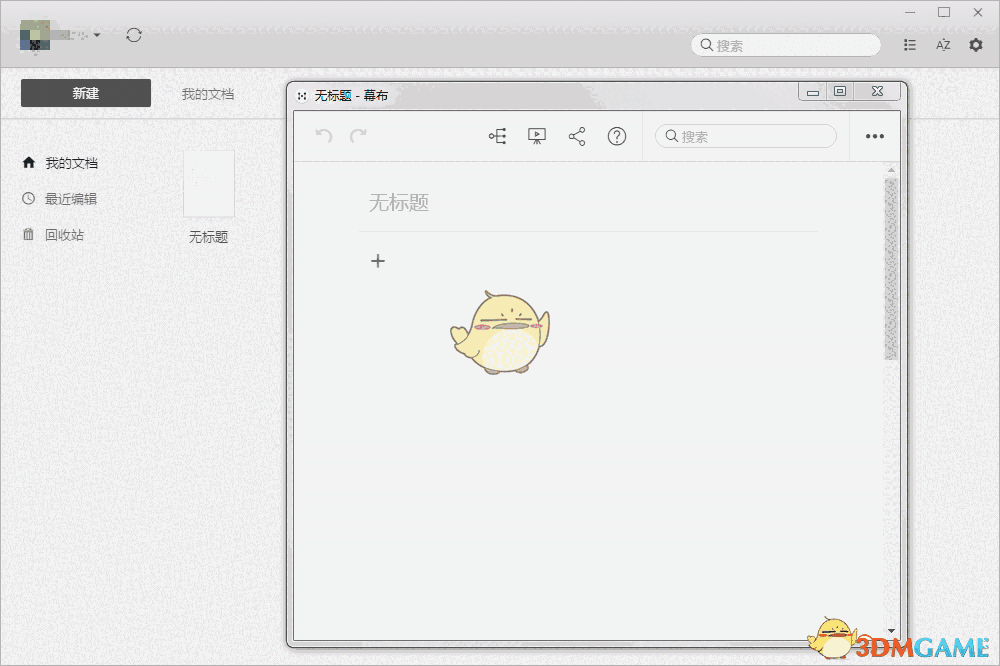The width and height of the screenshot is (1000, 666).
Task: Toggle A-Z sorting of documents
Action: [x=942, y=45]
